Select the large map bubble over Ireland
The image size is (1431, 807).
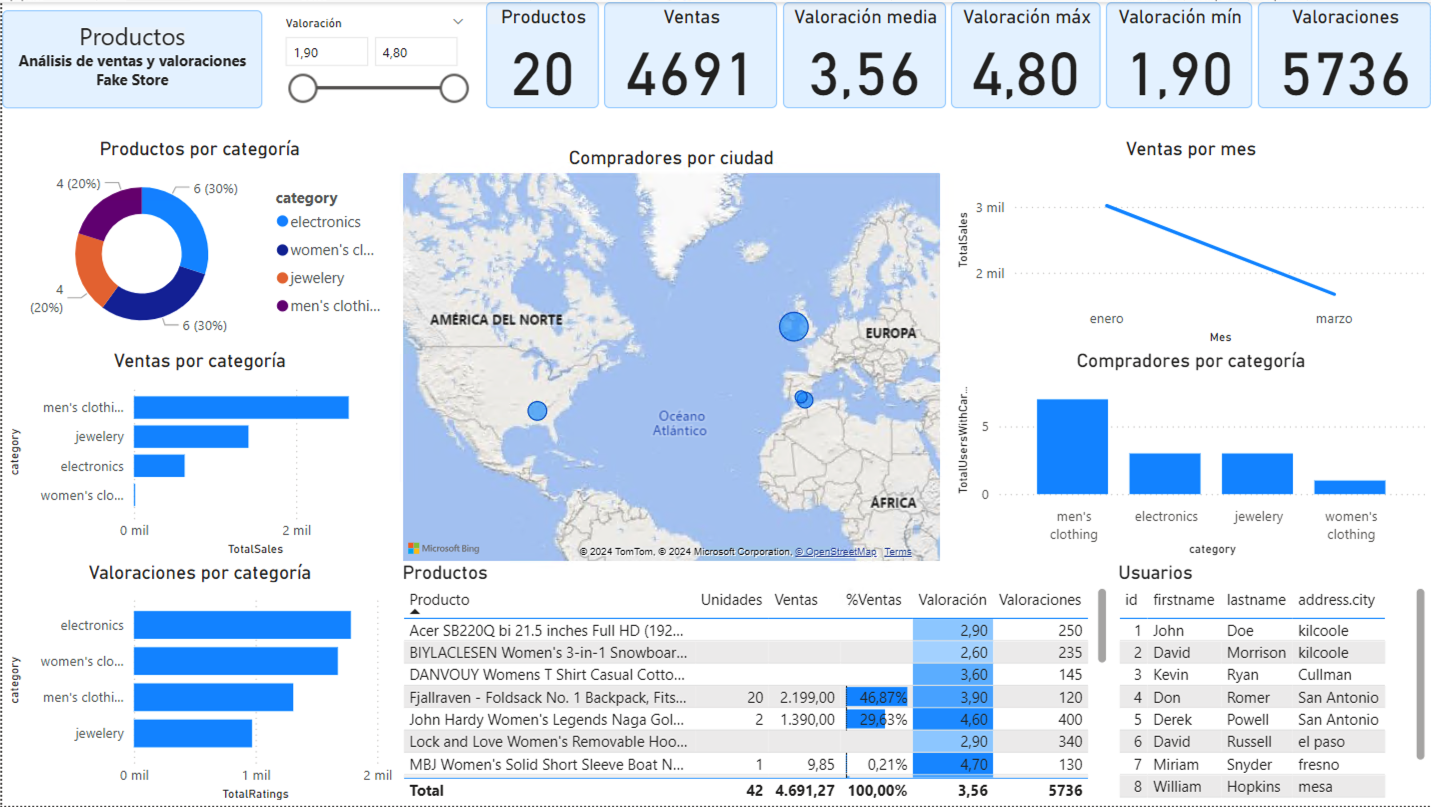(x=793, y=326)
